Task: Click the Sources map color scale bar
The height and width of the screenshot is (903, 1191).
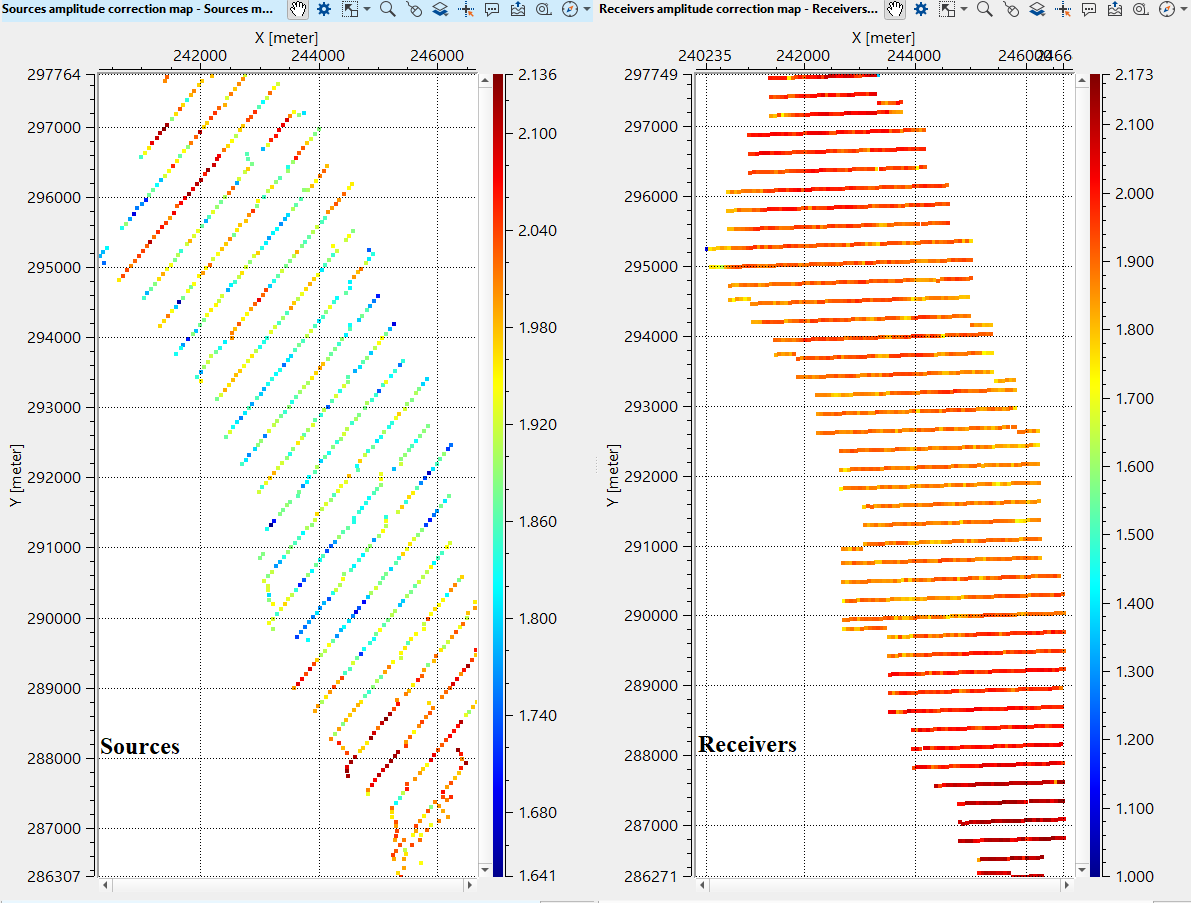Action: (498, 475)
